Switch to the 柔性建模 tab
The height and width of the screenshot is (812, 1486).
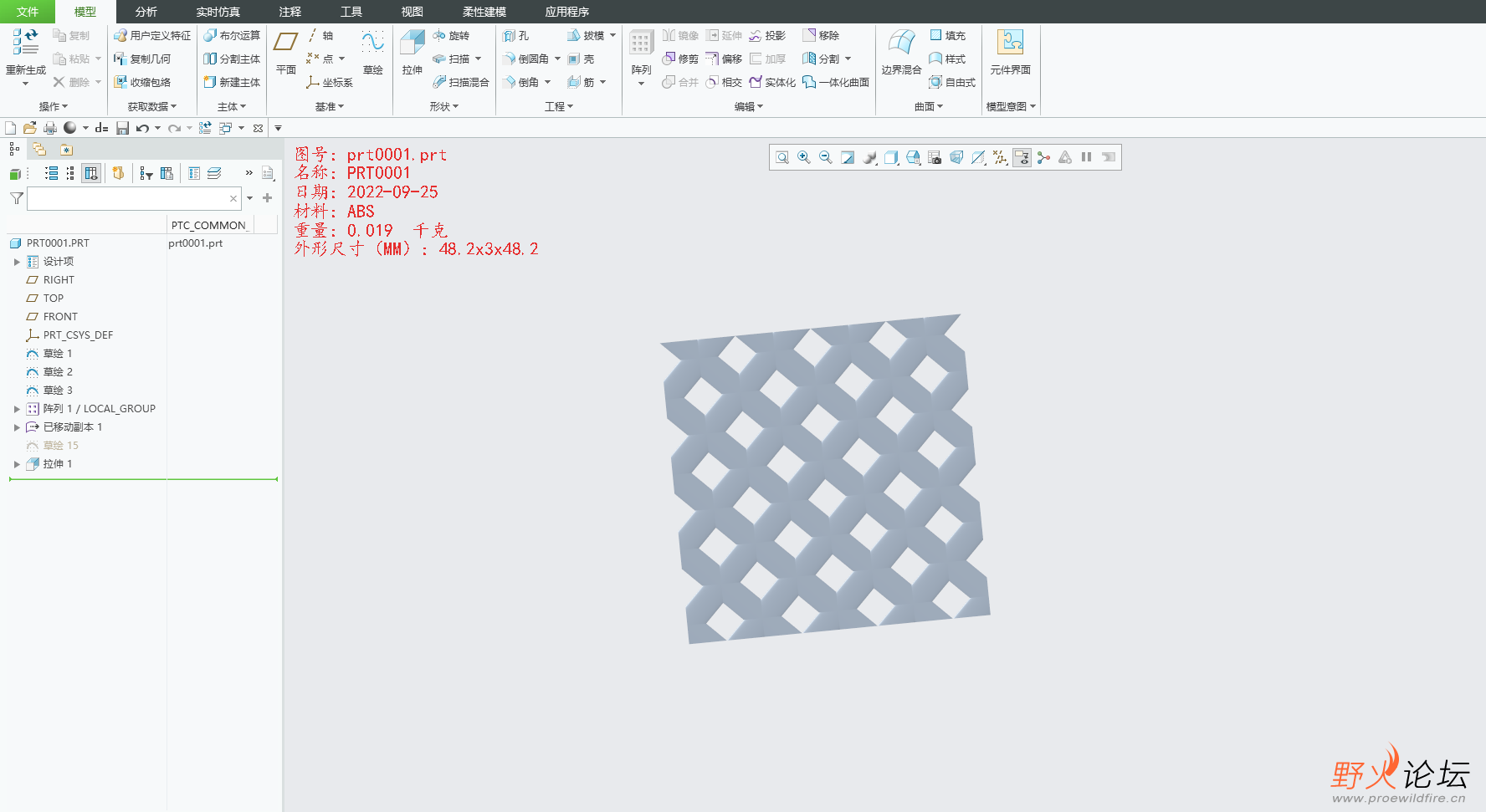[x=484, y=12]
